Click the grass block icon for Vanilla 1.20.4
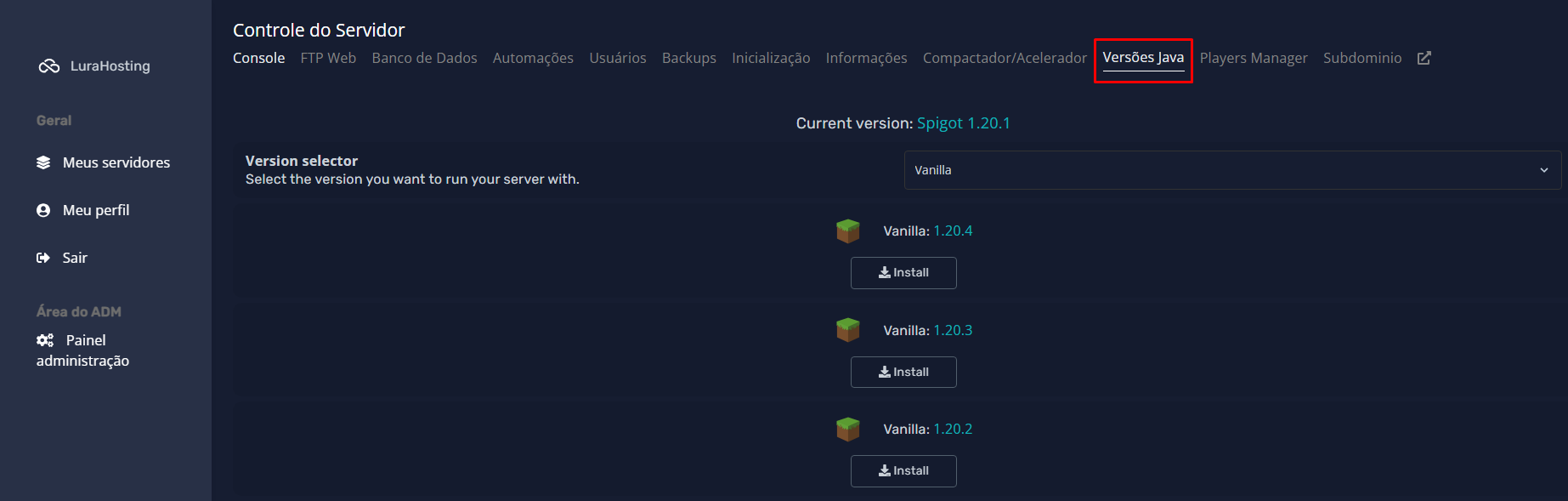Image resolution: width=1568 pixels, height=501 pixels. [x=847, y=231]
